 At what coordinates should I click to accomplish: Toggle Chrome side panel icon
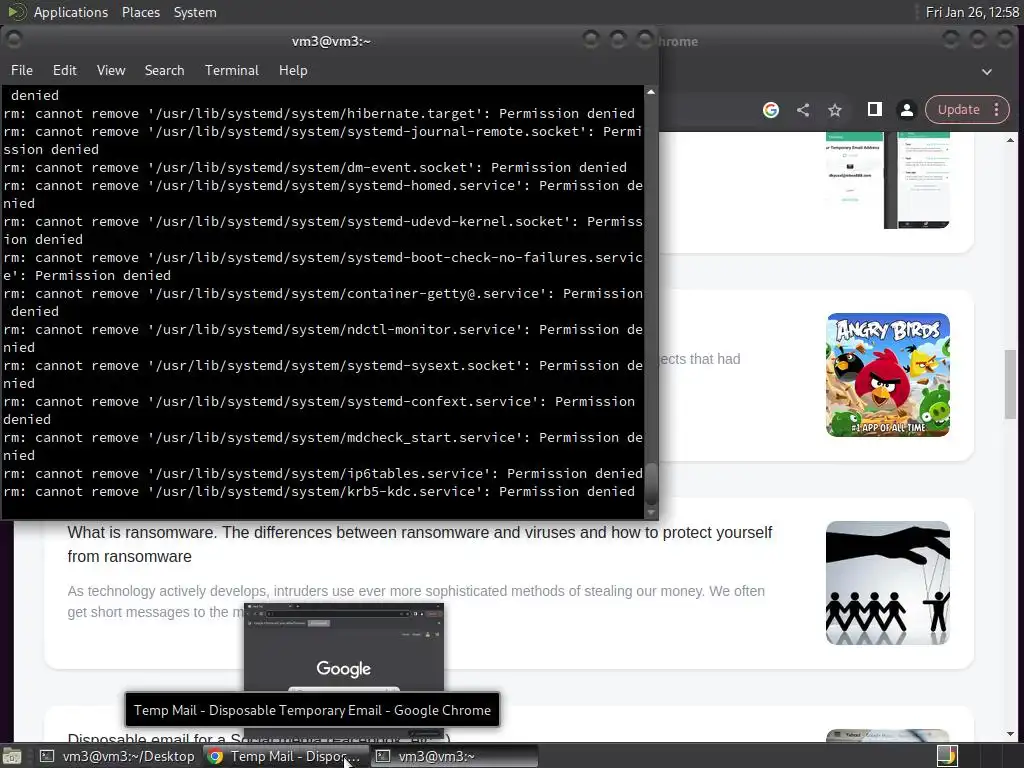(874, 109)
